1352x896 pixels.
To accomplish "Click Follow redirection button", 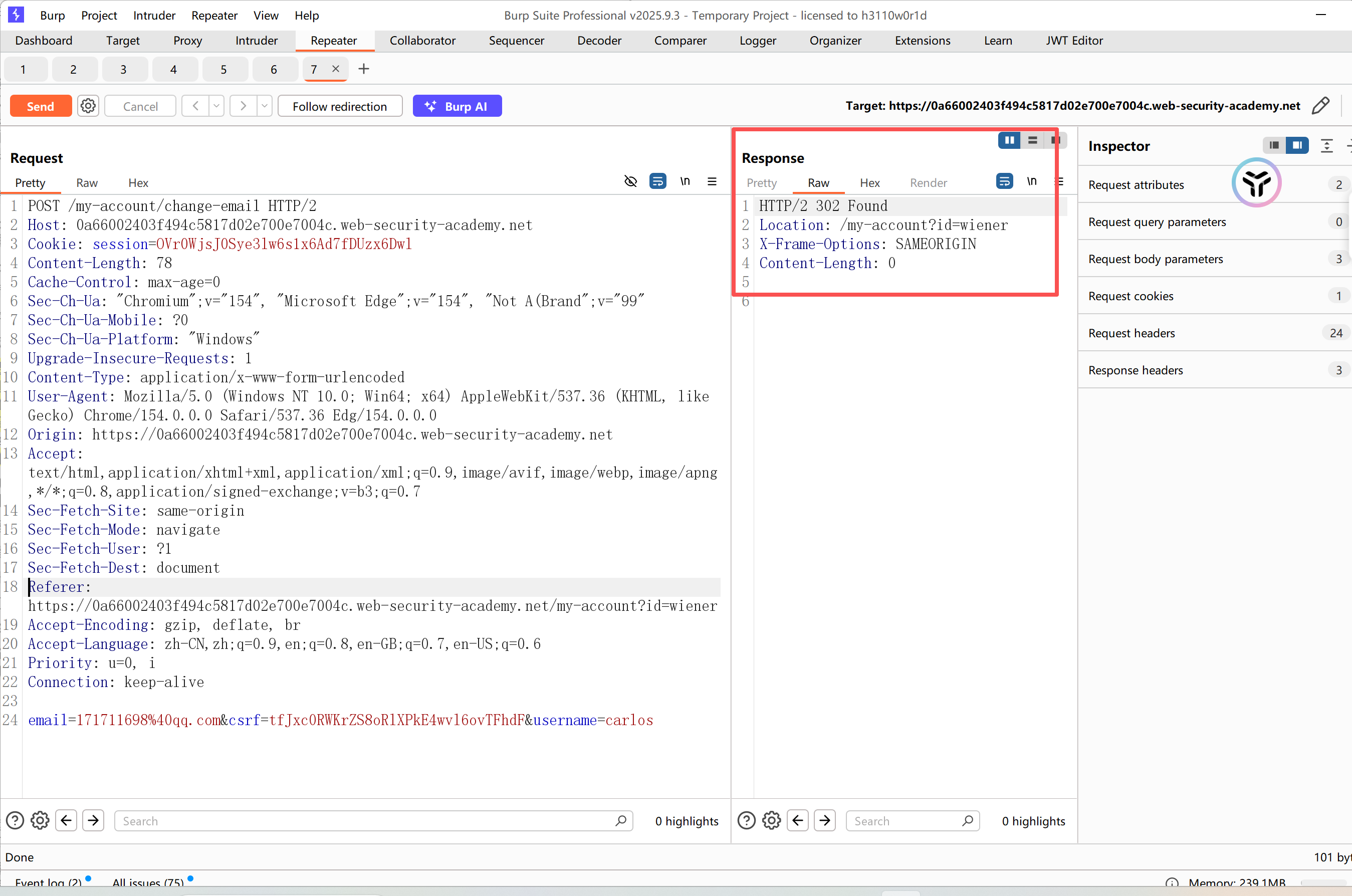I will click(340, 106).
